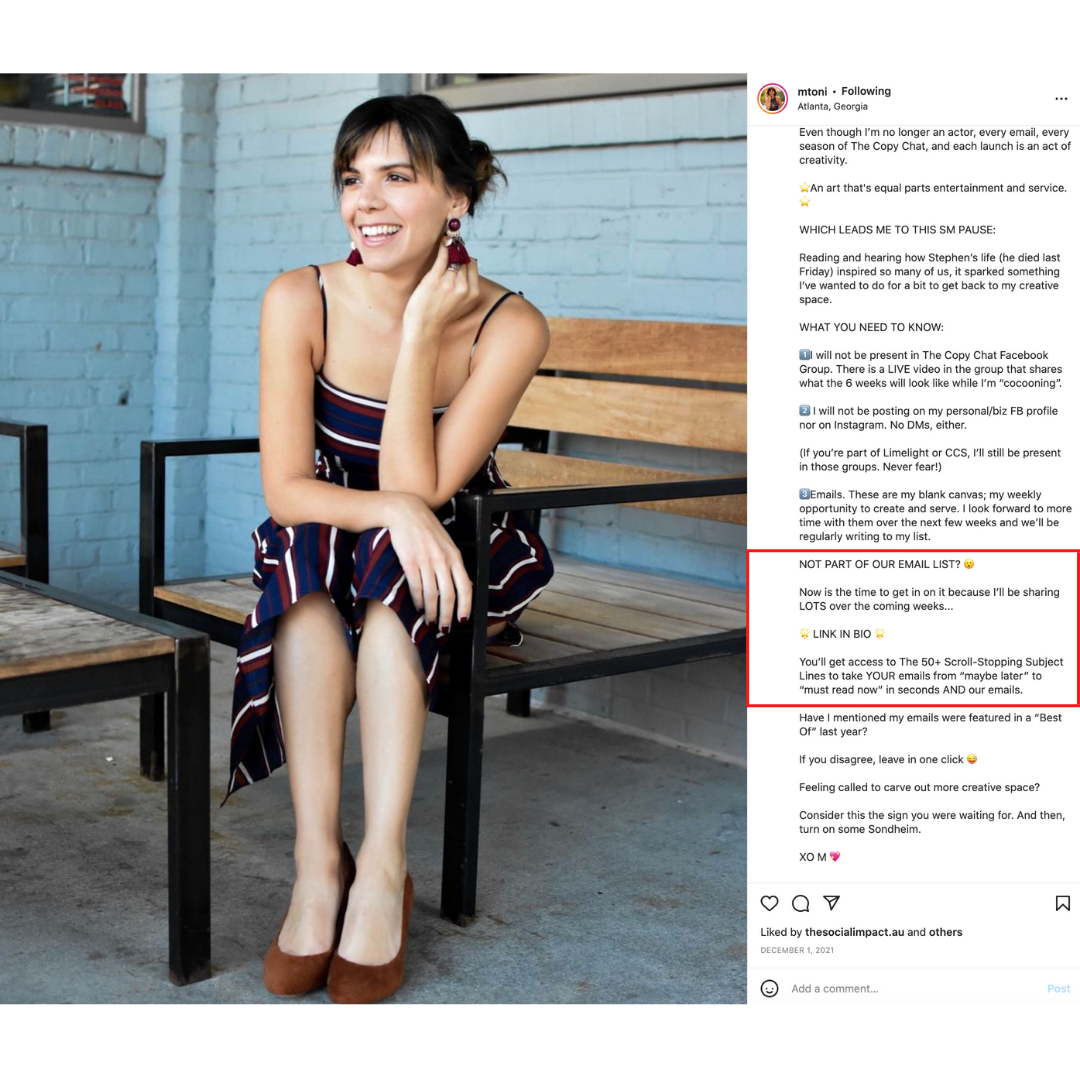Click the photo of the woman on bench
Image resolution: width=1080 pixels, height=1080 pixels.
click(x=373, y=539)
